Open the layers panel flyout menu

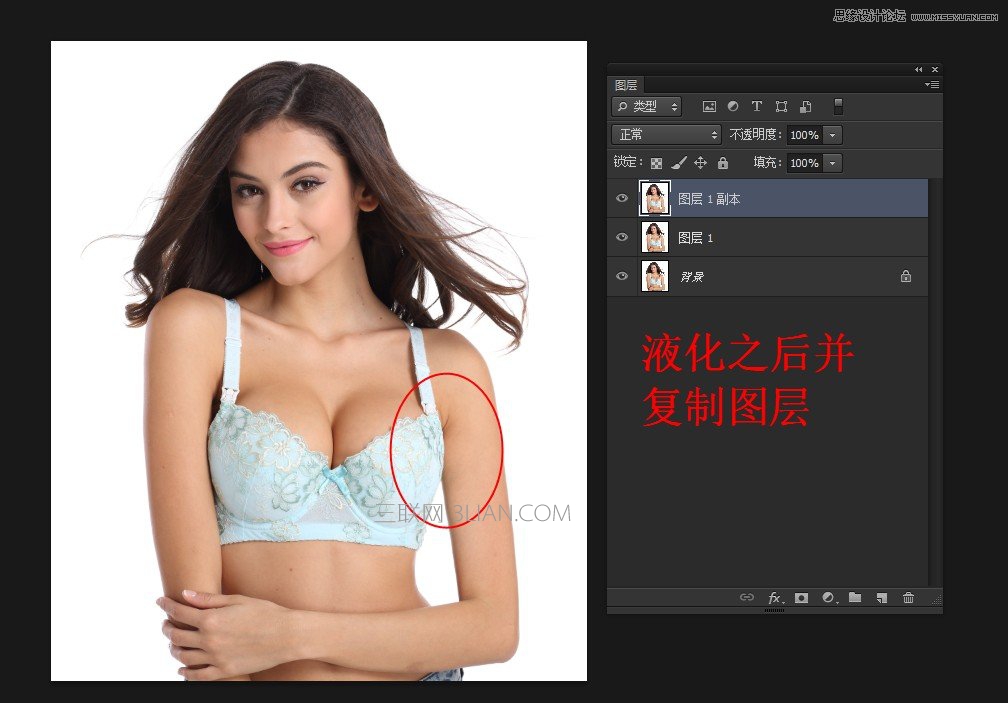932,85
